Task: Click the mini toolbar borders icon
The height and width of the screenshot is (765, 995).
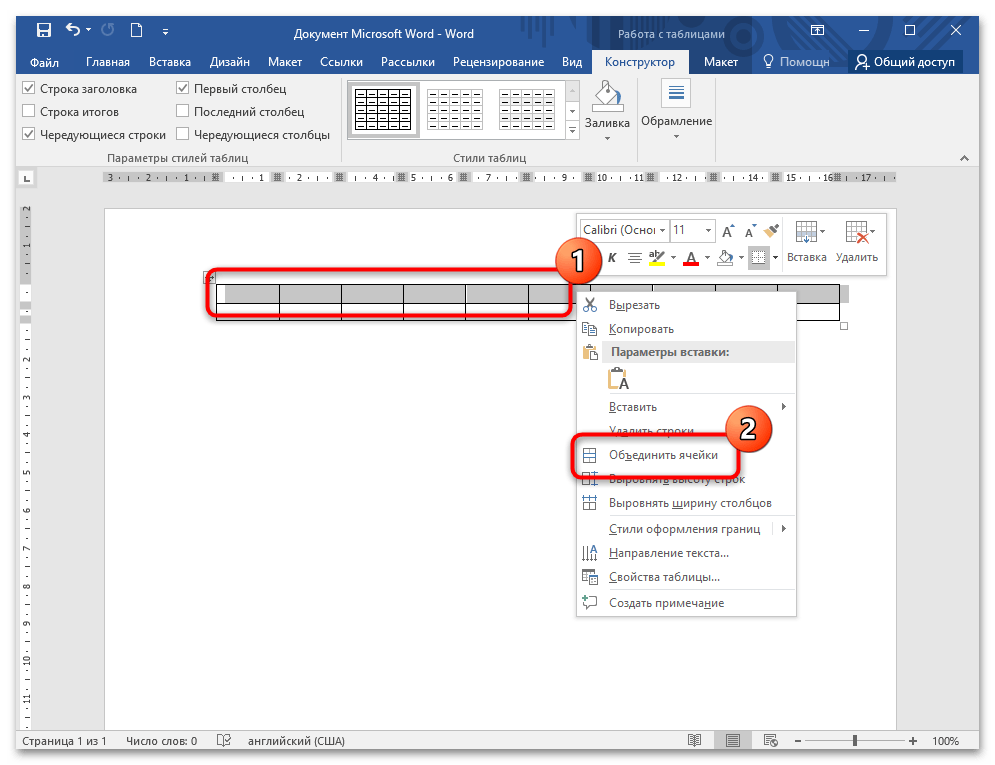Action: click(x=758, y=258)
